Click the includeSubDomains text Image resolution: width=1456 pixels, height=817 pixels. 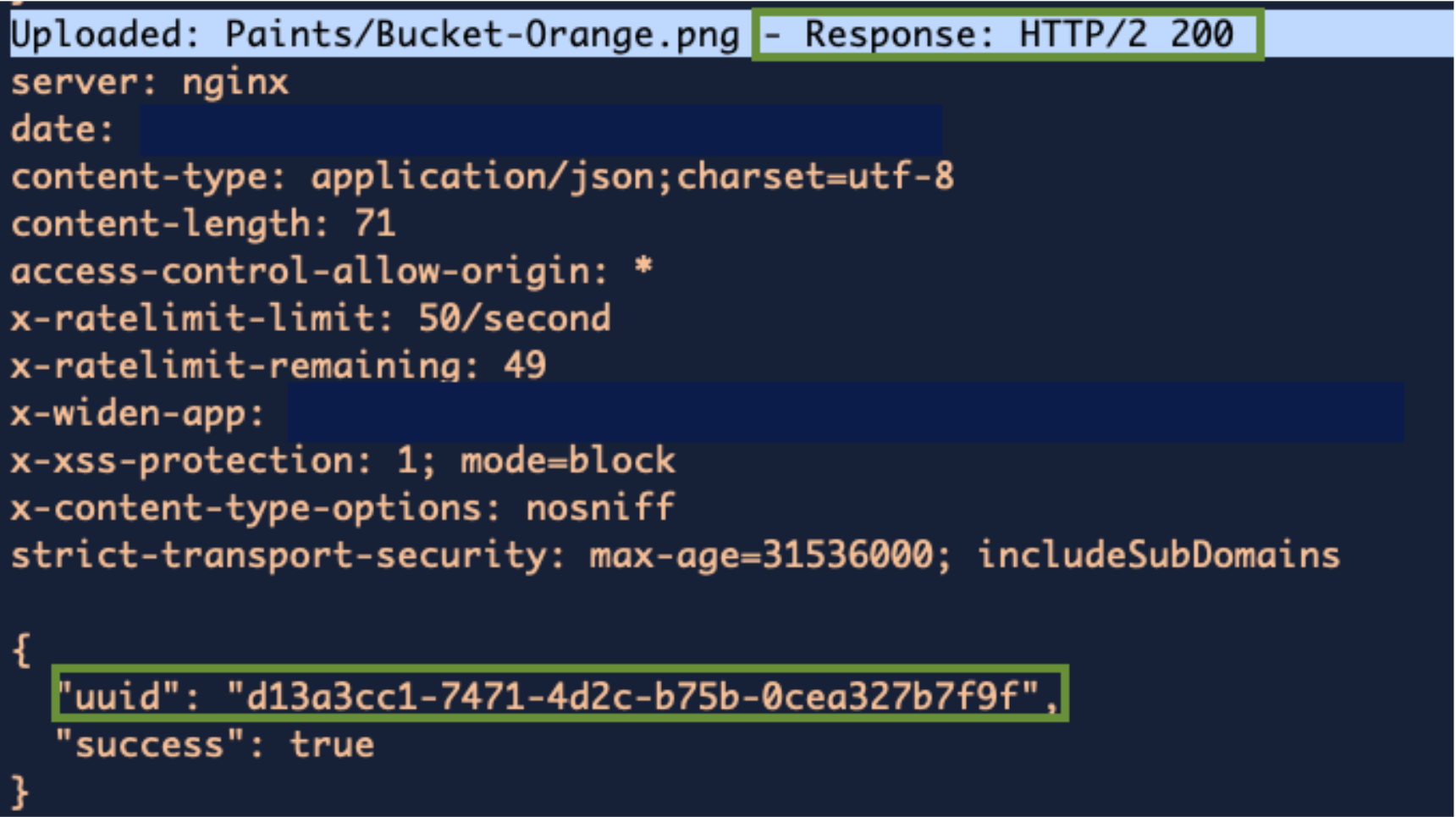coord(1159,556)
